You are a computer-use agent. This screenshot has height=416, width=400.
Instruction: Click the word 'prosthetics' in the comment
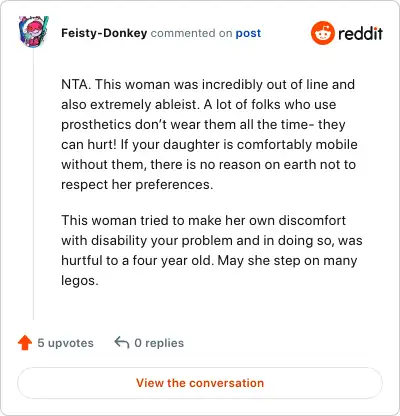point(96,125)
